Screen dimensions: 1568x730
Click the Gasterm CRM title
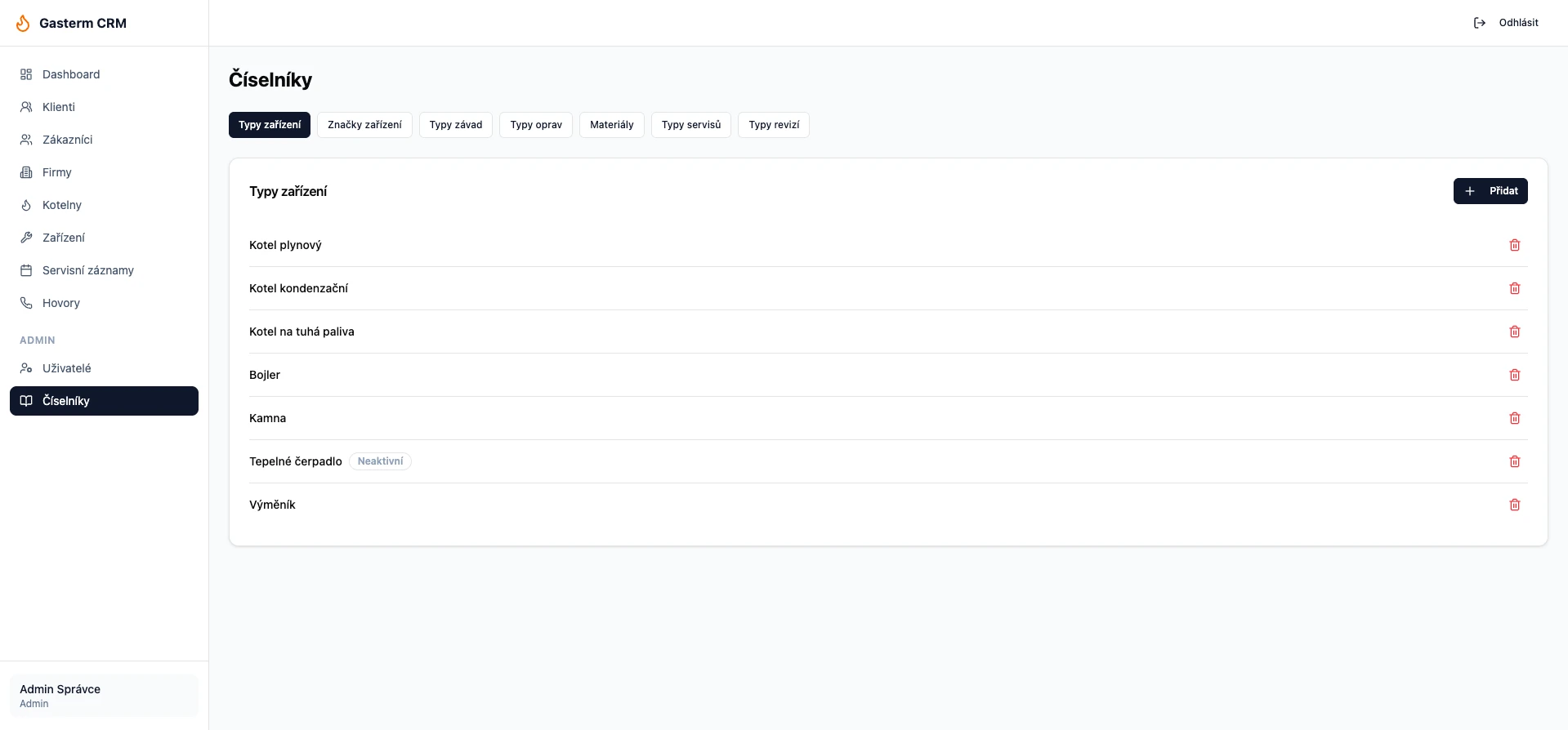83,23
